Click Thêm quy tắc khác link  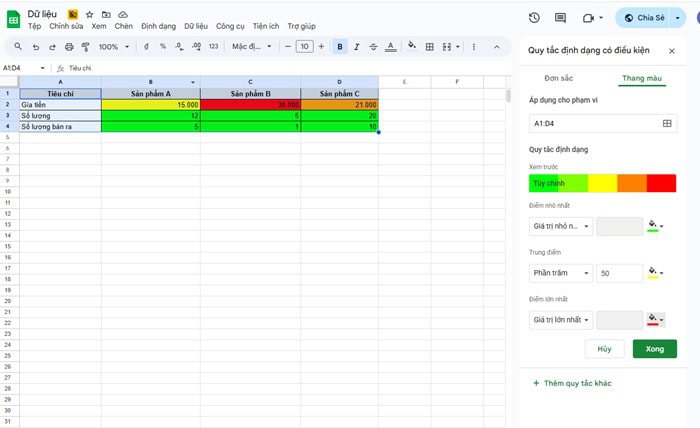(572, 383)
